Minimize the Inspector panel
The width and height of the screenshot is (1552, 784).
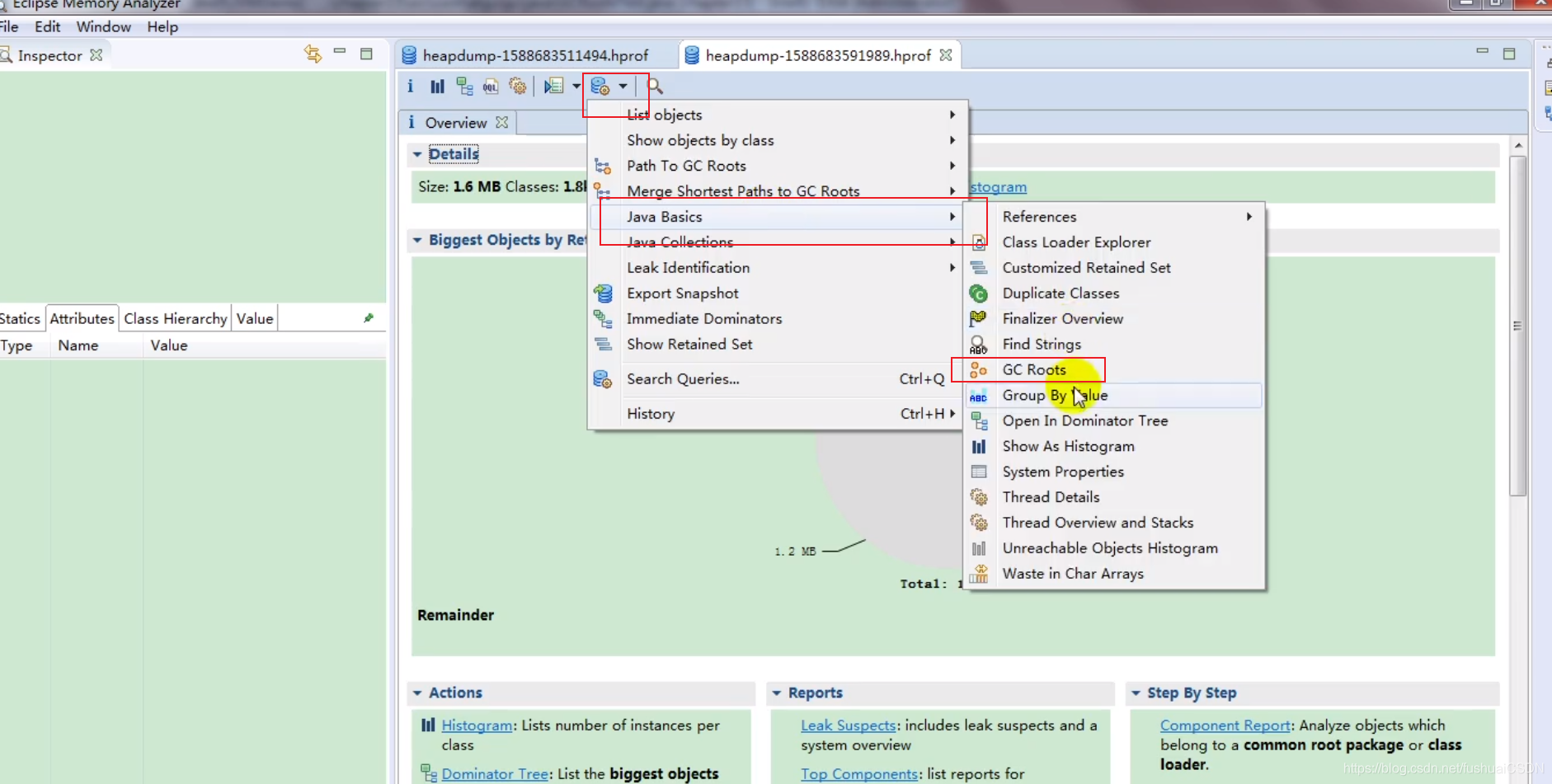[340, 53]
